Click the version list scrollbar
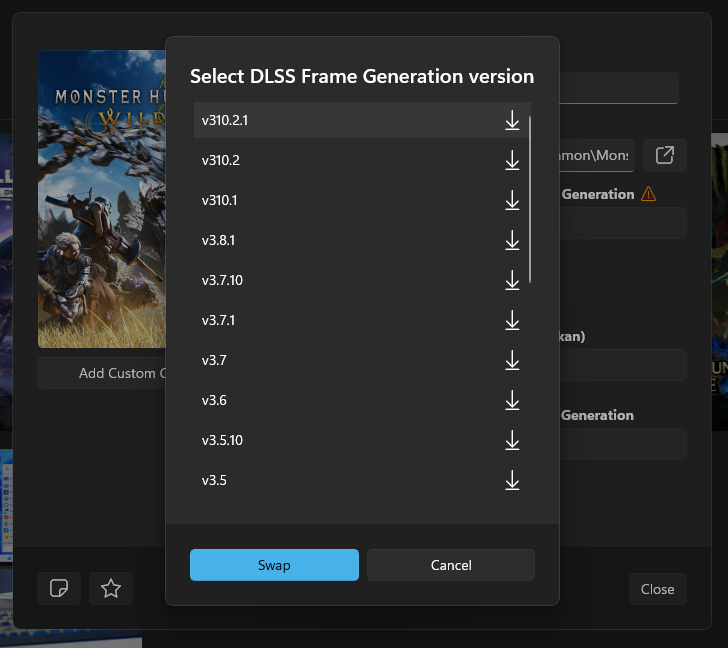This screenshot has height=648, width=728. pos(530,200)
